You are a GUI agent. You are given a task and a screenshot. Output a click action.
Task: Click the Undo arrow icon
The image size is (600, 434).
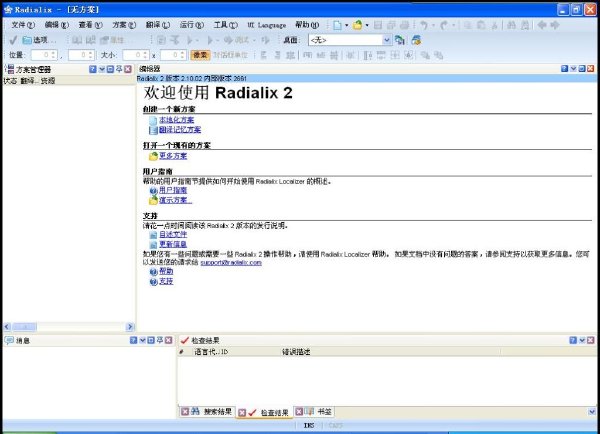tap(424, 25)
